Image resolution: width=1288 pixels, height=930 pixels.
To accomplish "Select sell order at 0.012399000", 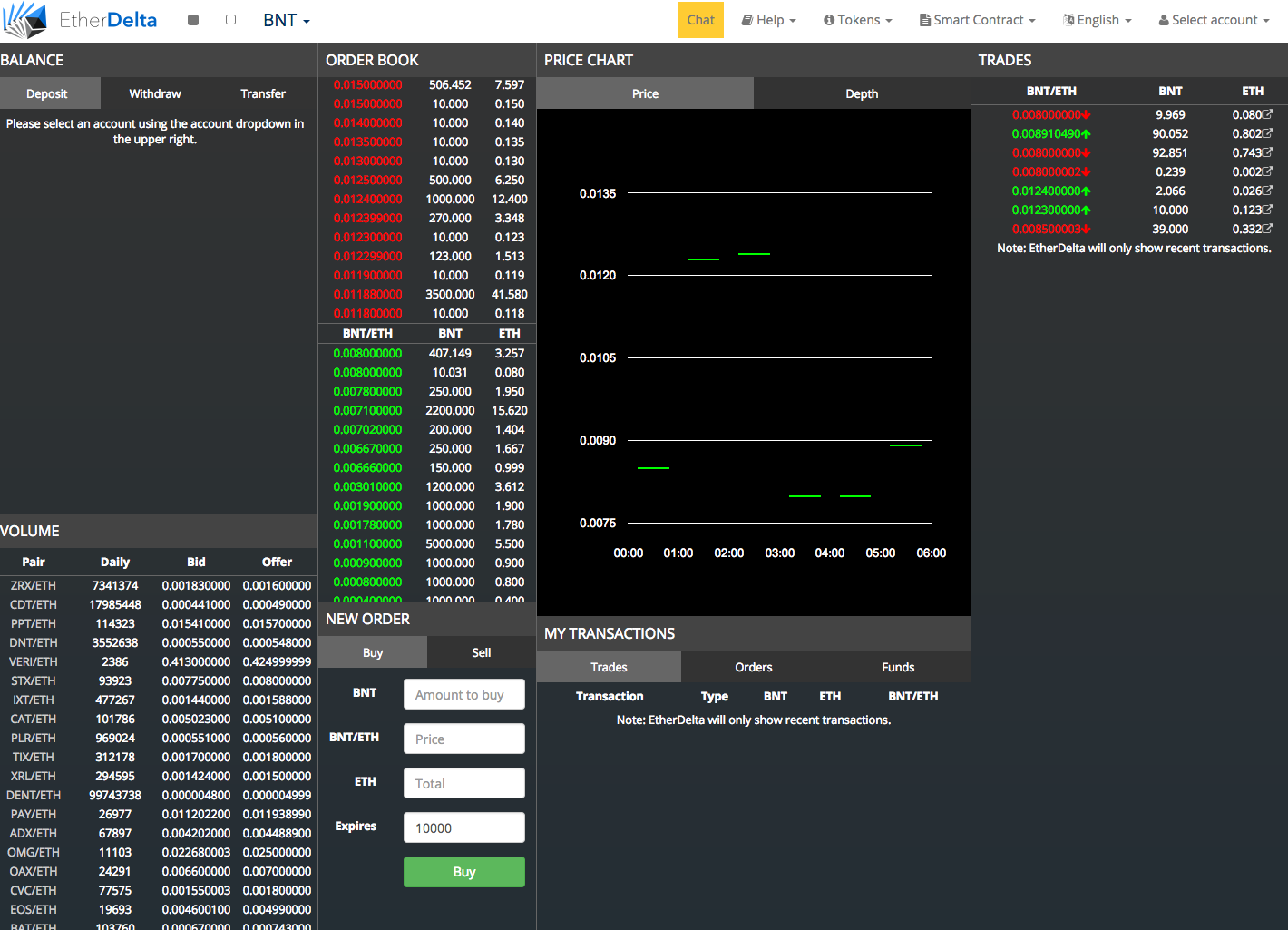I will pos(427,218).
